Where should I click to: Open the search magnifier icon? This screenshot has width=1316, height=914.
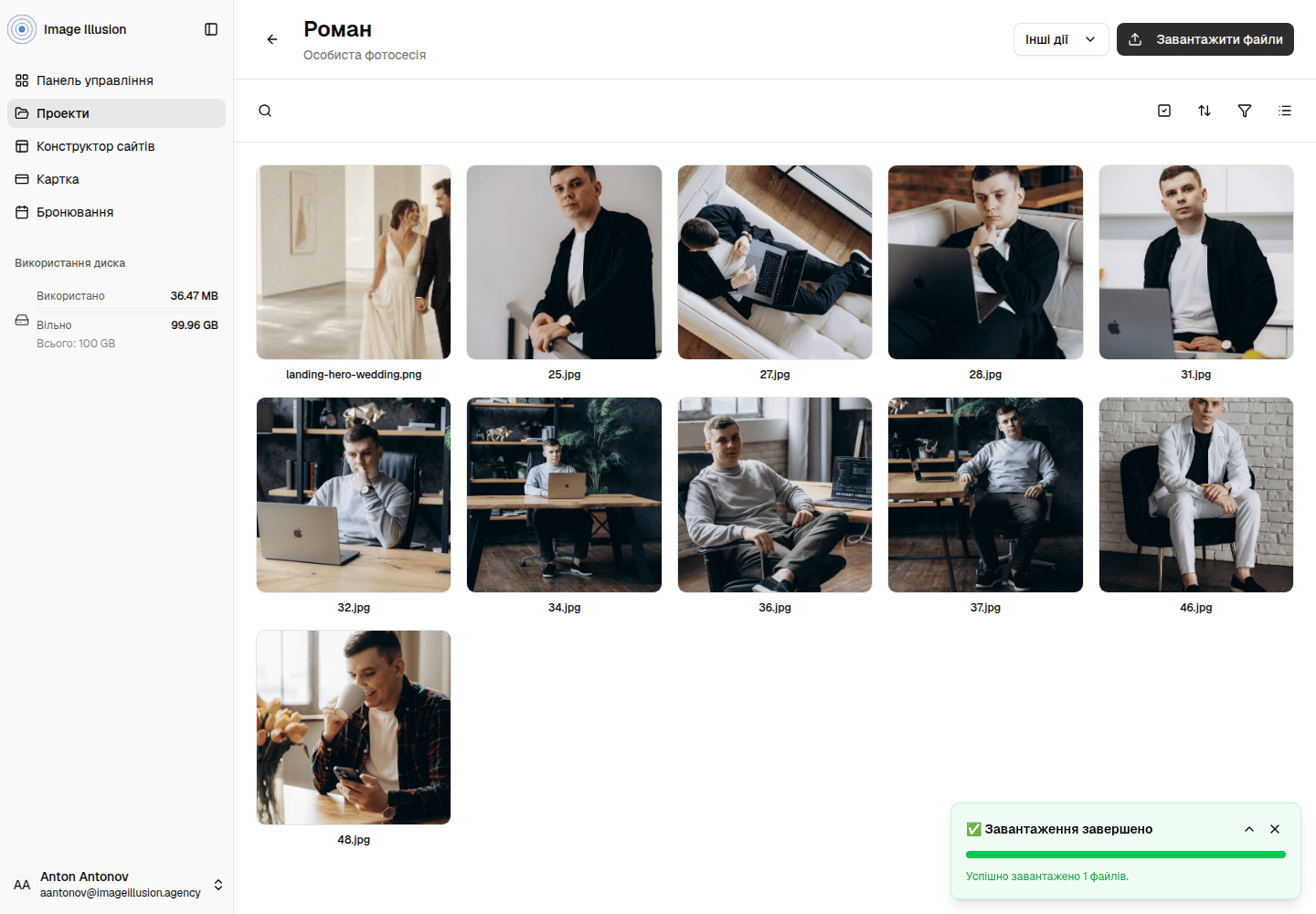point(265,111)
